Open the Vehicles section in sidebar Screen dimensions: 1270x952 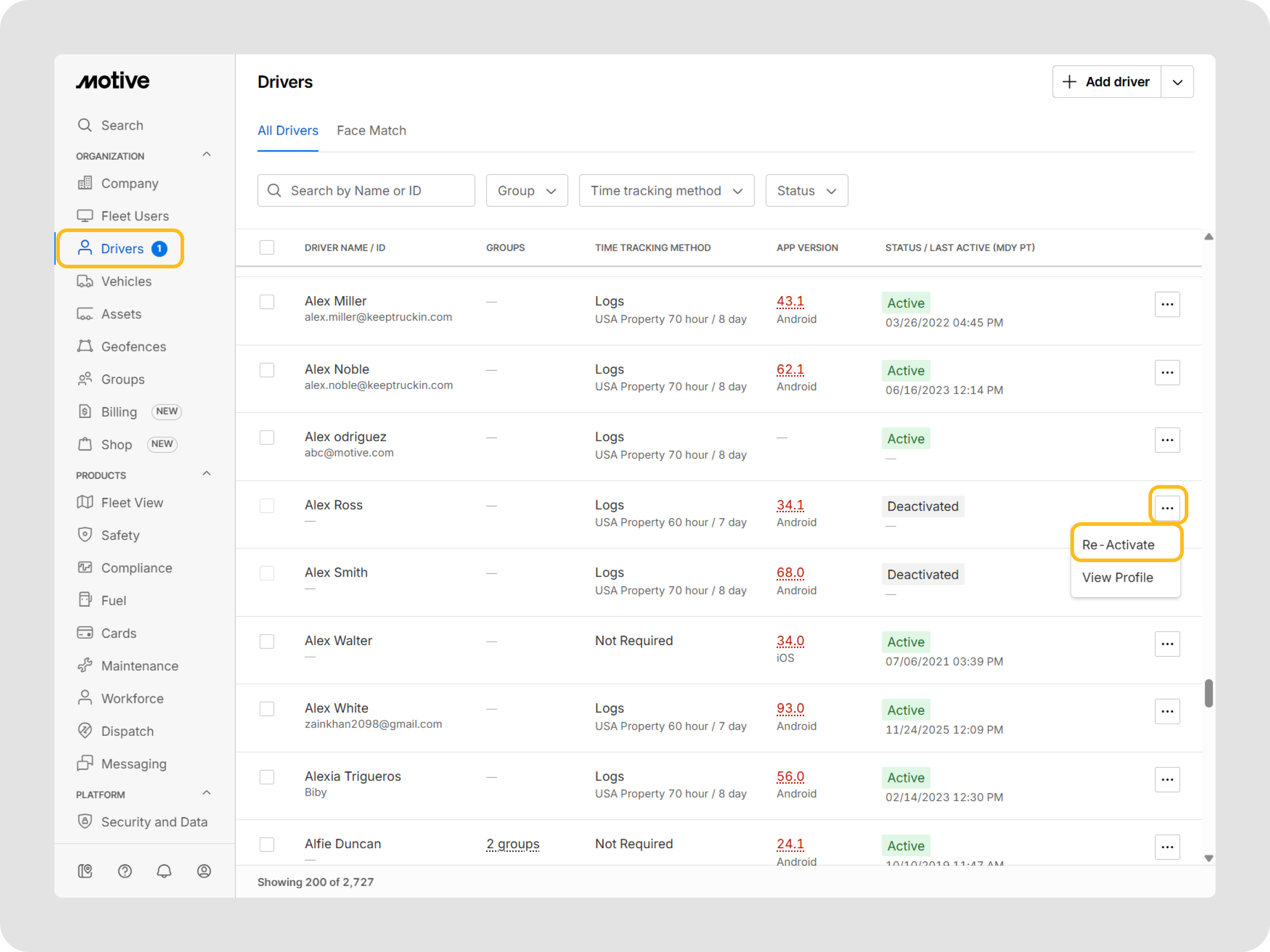coord(126,281)
